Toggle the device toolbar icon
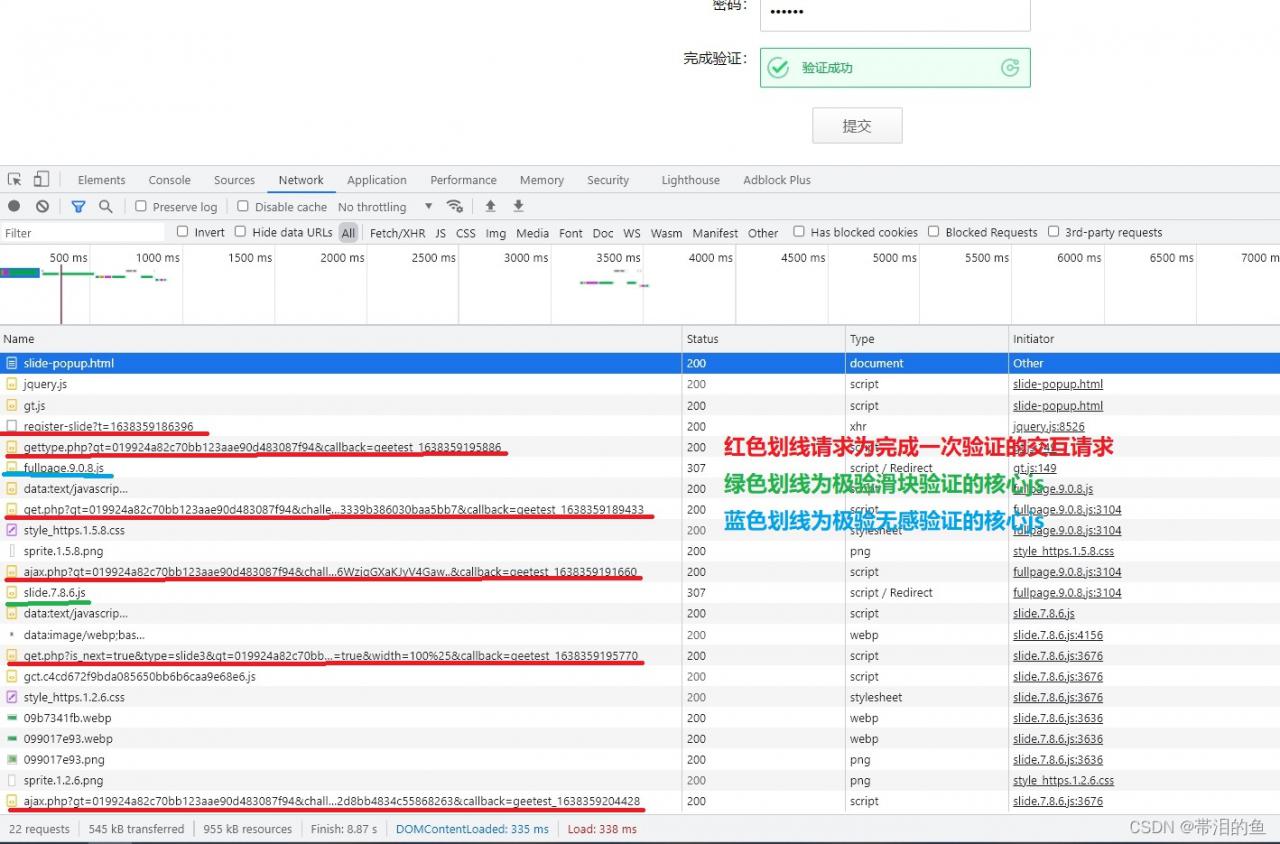This screenshot has width=1280, height=844. [x=41, y=180]
